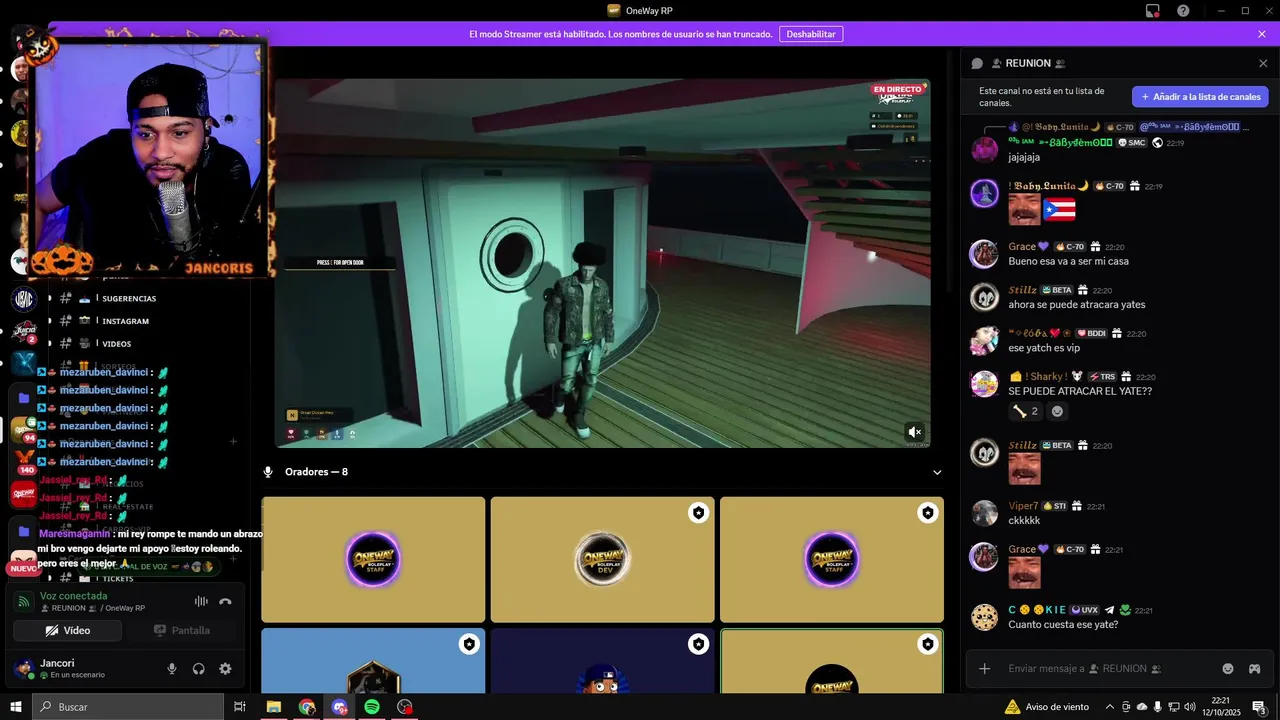
Task: Click the moderator shield on second speaker tile
Action: point(698,513)
